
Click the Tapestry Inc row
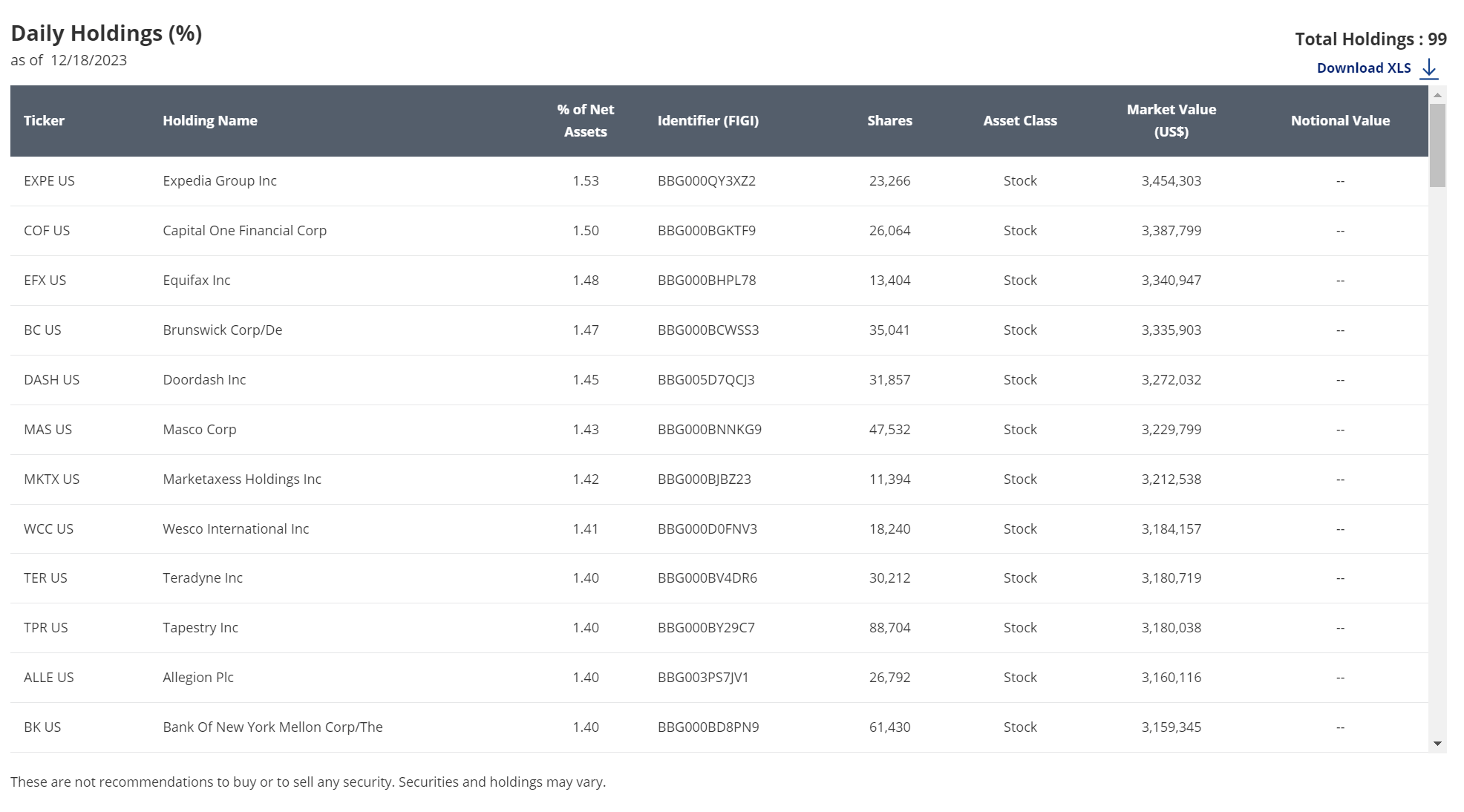coord(200,628)
